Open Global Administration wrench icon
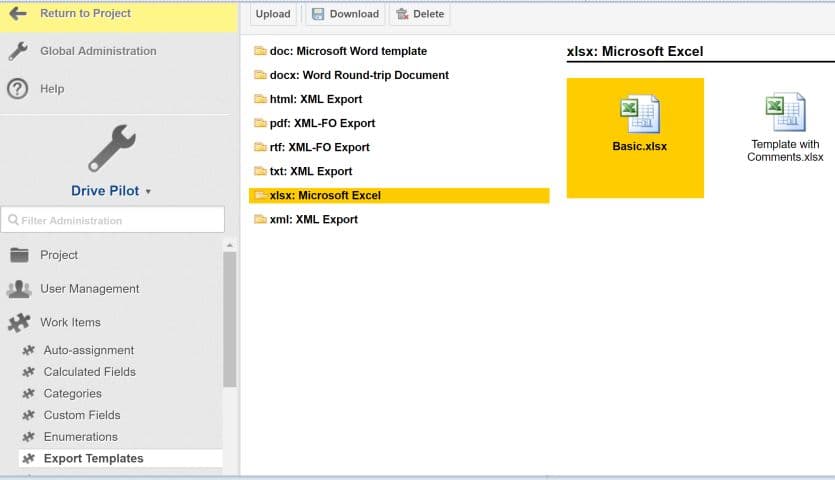 click(x=17, y=52)
